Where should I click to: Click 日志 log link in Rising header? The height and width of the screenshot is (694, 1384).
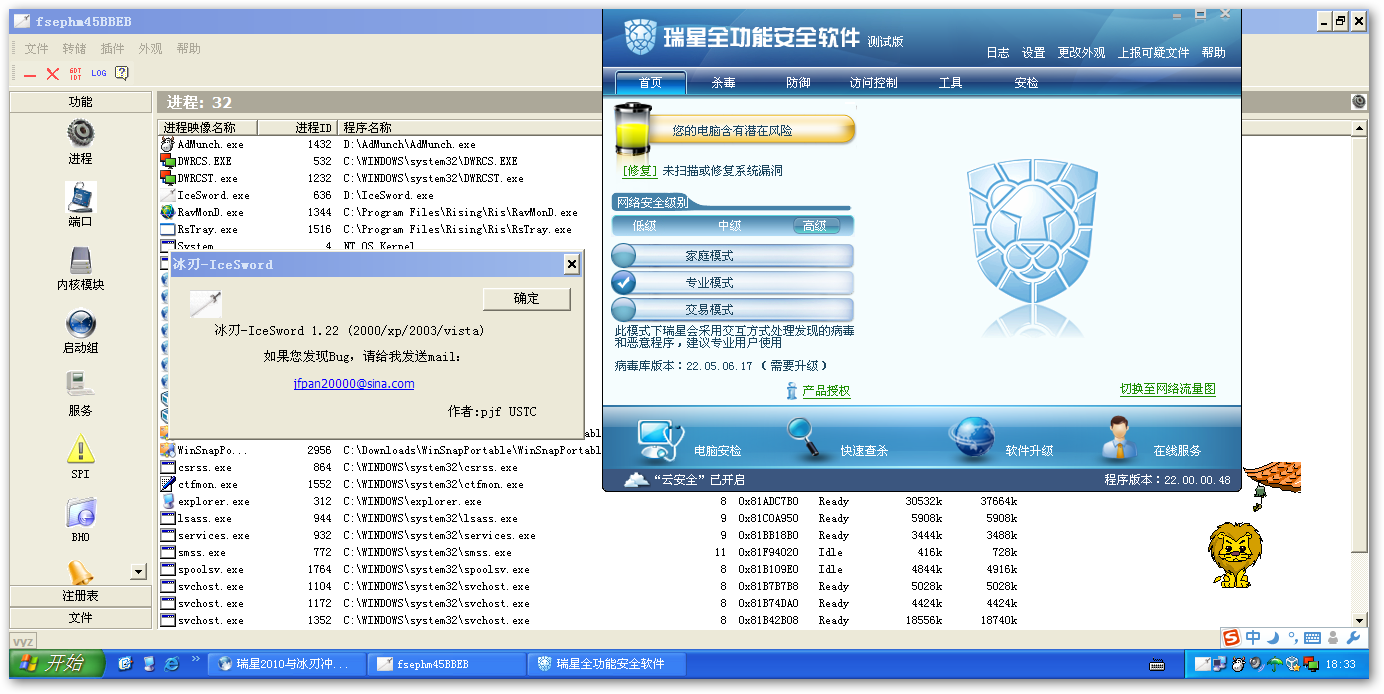(x=998, y=53)
